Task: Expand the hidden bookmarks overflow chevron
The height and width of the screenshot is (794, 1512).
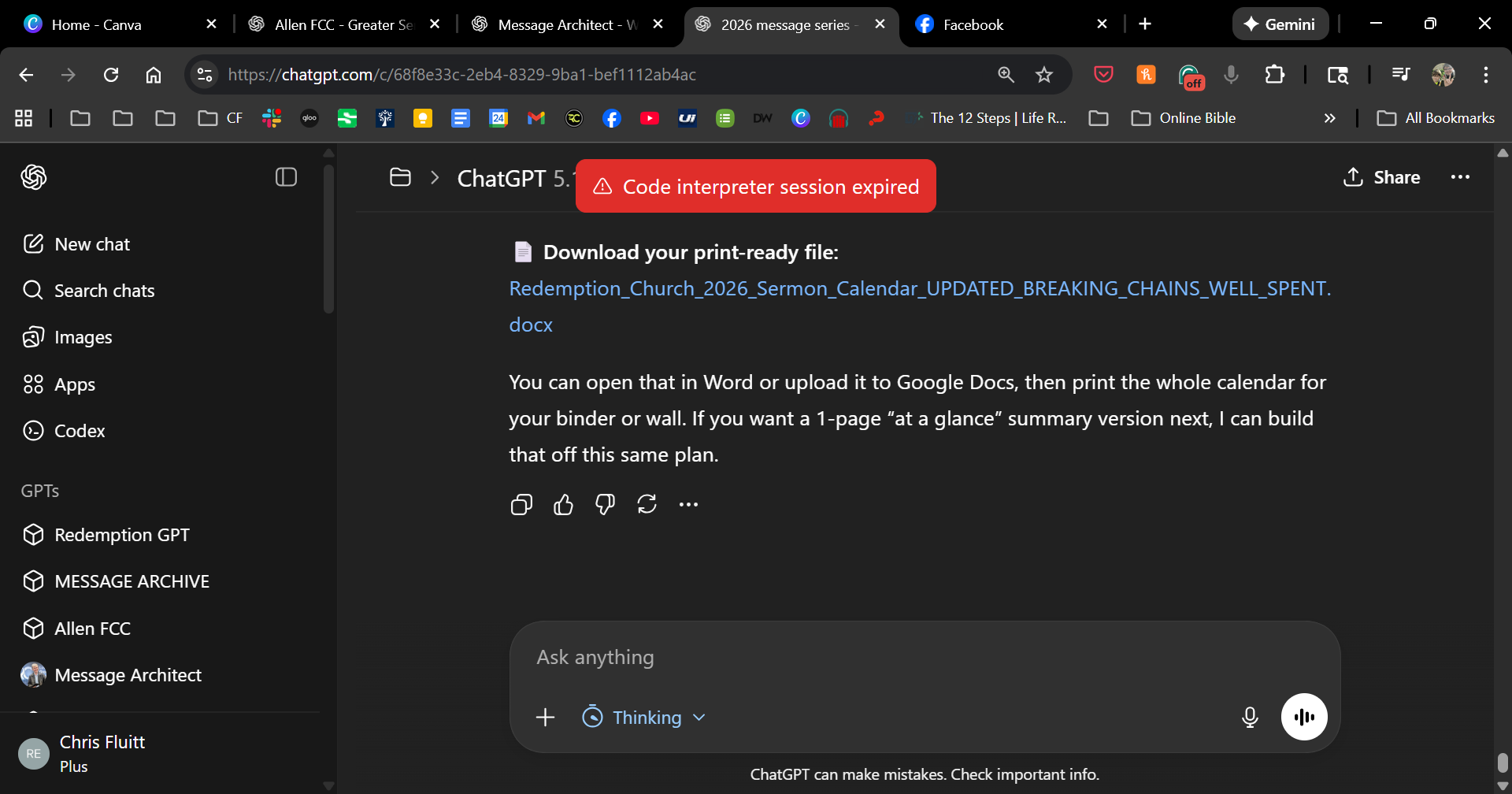Action: pos(1329,118)
